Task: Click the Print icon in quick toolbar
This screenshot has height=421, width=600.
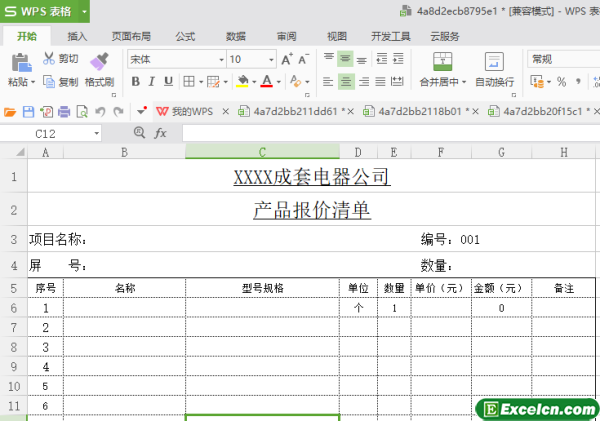Action: [x=64, y=111]
